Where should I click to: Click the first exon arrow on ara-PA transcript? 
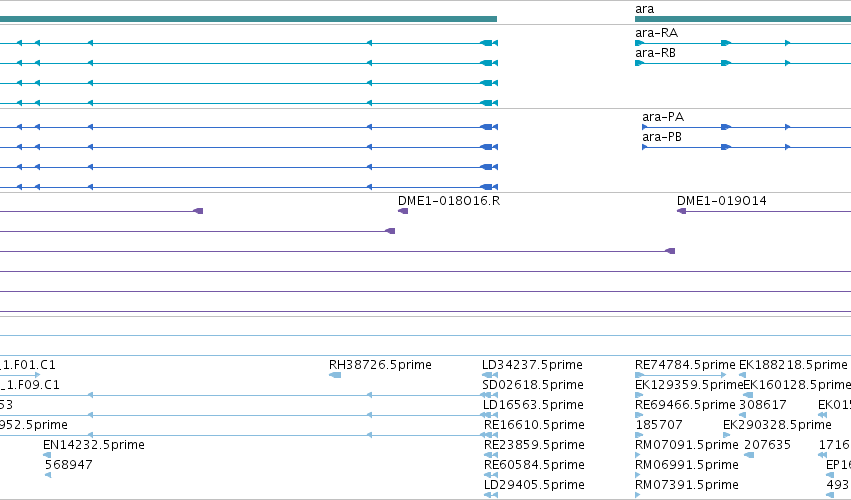tap(645, 127)
